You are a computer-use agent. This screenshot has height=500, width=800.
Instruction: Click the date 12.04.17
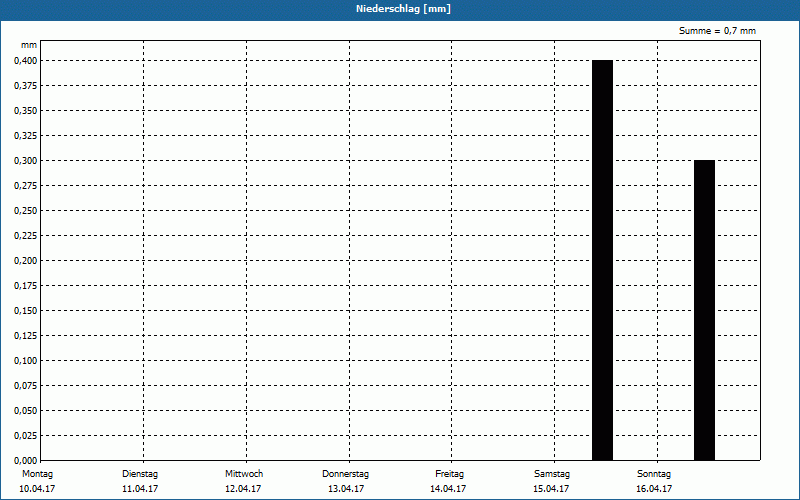tap(243, 489)
